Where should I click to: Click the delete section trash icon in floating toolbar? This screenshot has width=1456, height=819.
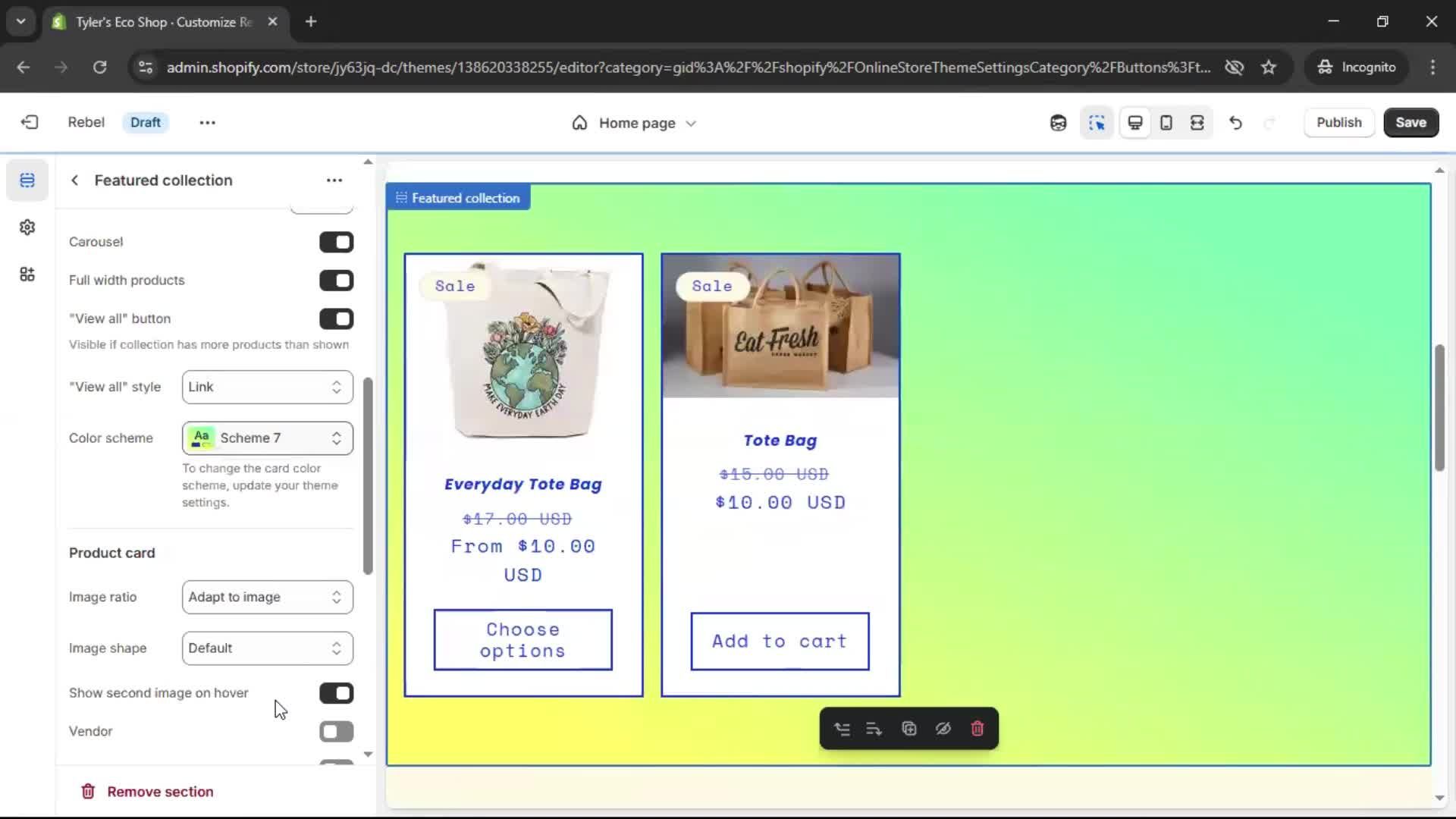click(977, 729)
